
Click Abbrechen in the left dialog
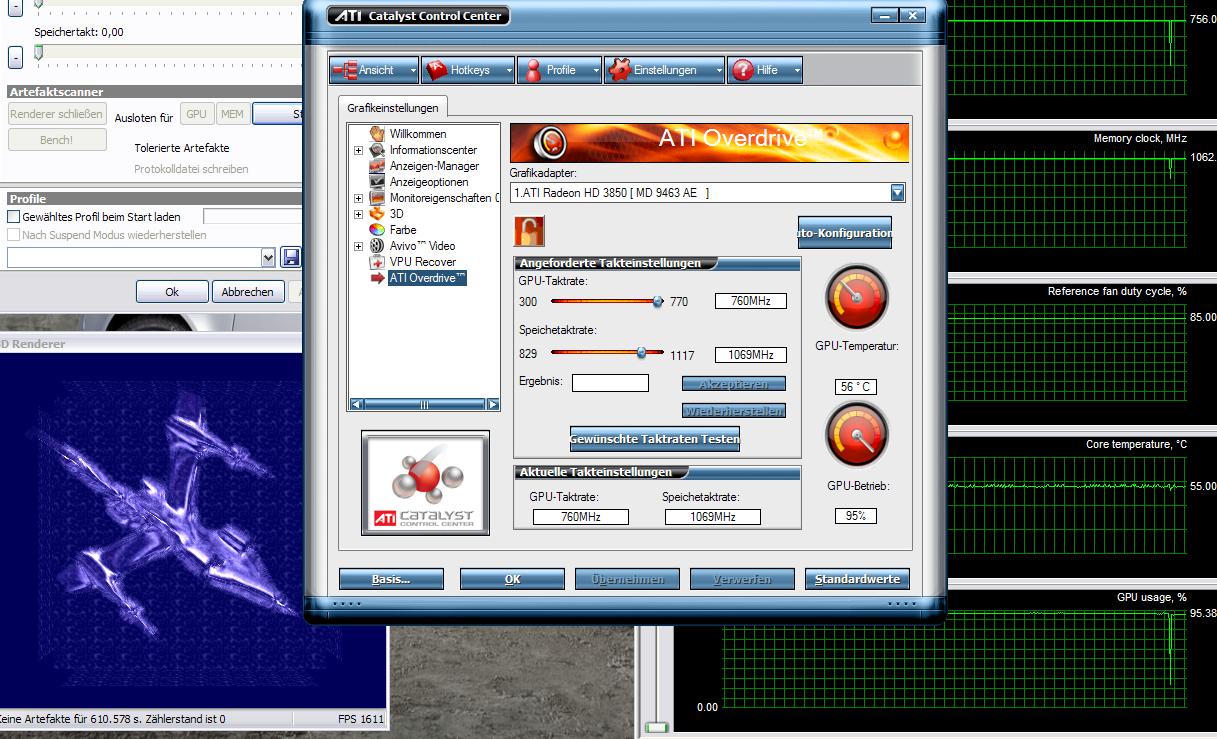248,292
